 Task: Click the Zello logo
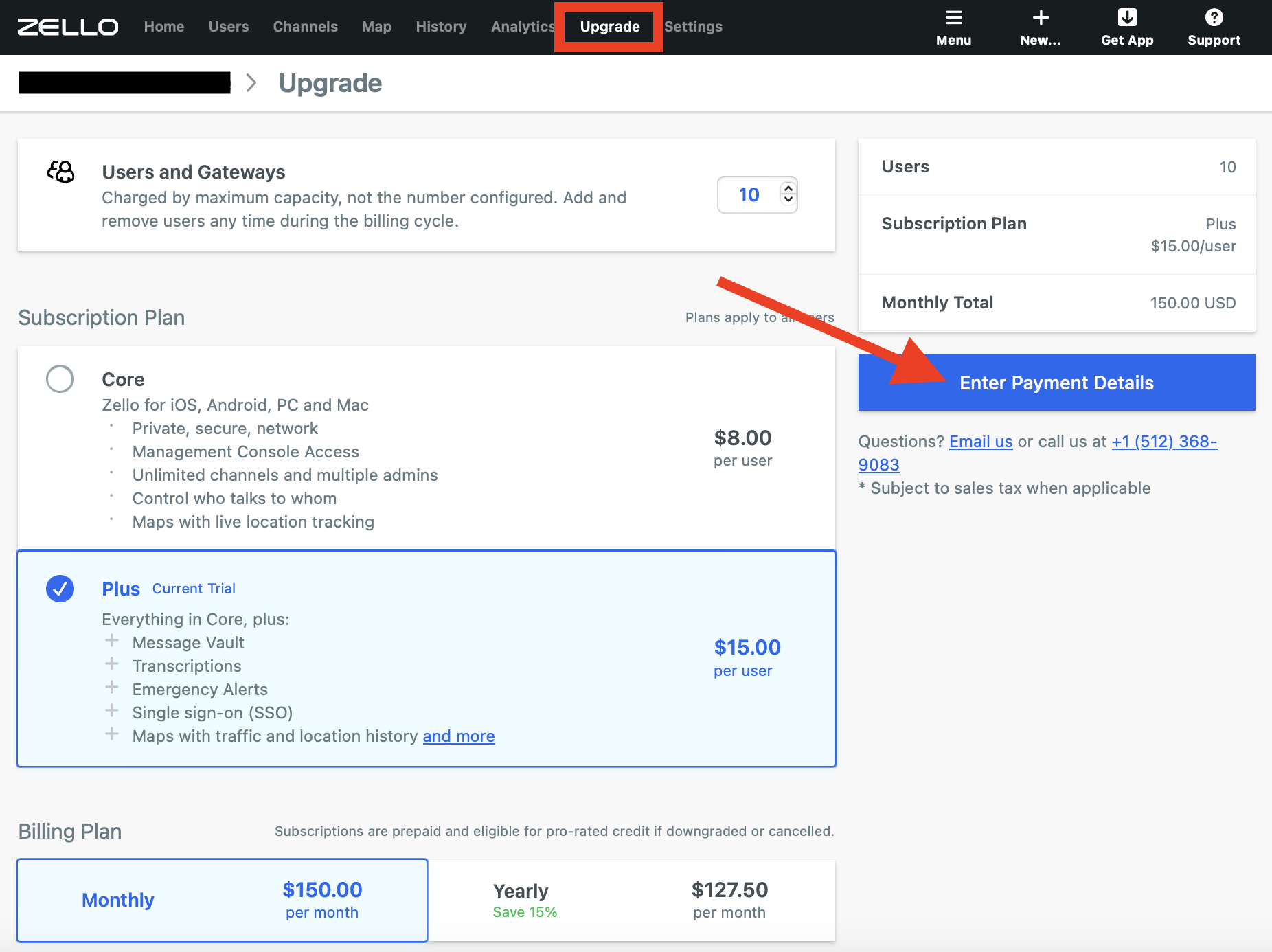[x=67, y=27]
